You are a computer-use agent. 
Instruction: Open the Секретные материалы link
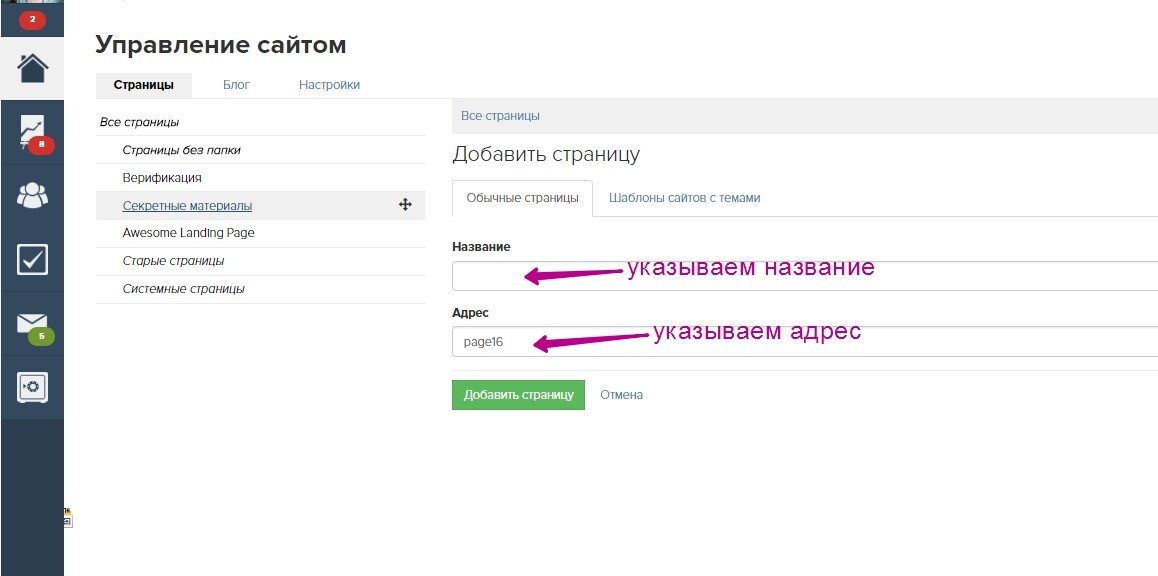tap(188, 206)
